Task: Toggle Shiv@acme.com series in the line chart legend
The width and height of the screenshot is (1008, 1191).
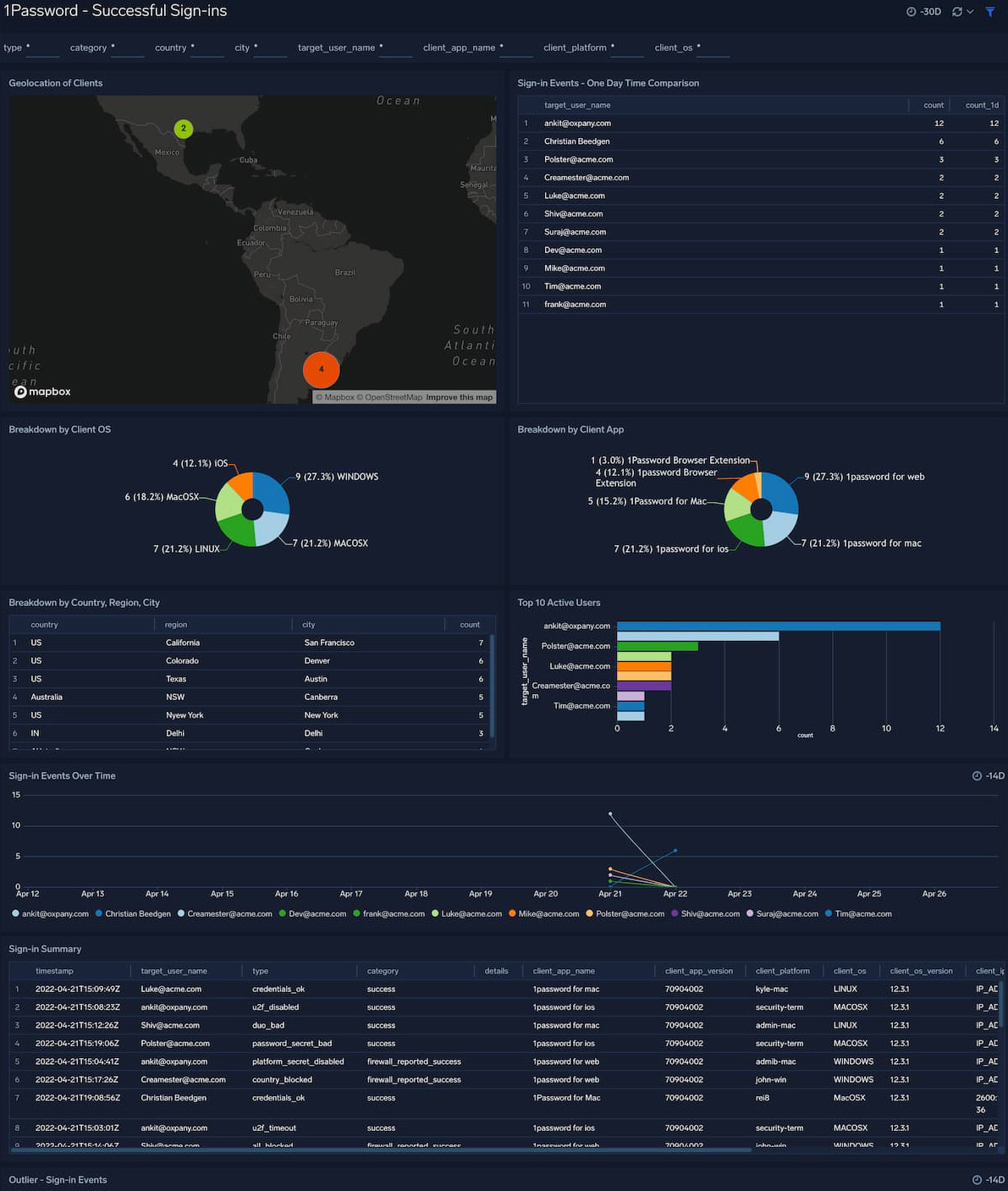Action: pos(705,914)
